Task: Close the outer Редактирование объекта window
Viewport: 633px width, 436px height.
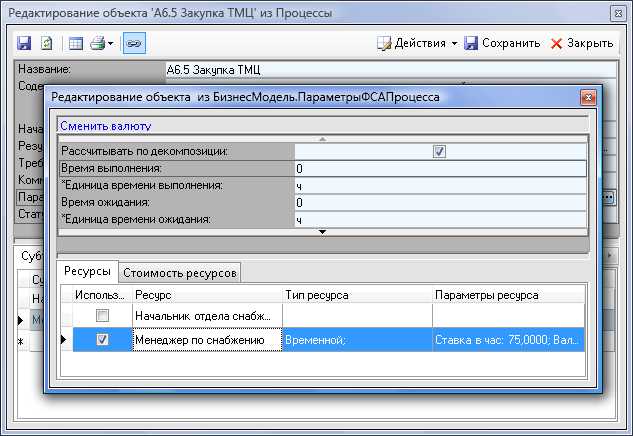Action: (618, 13)
